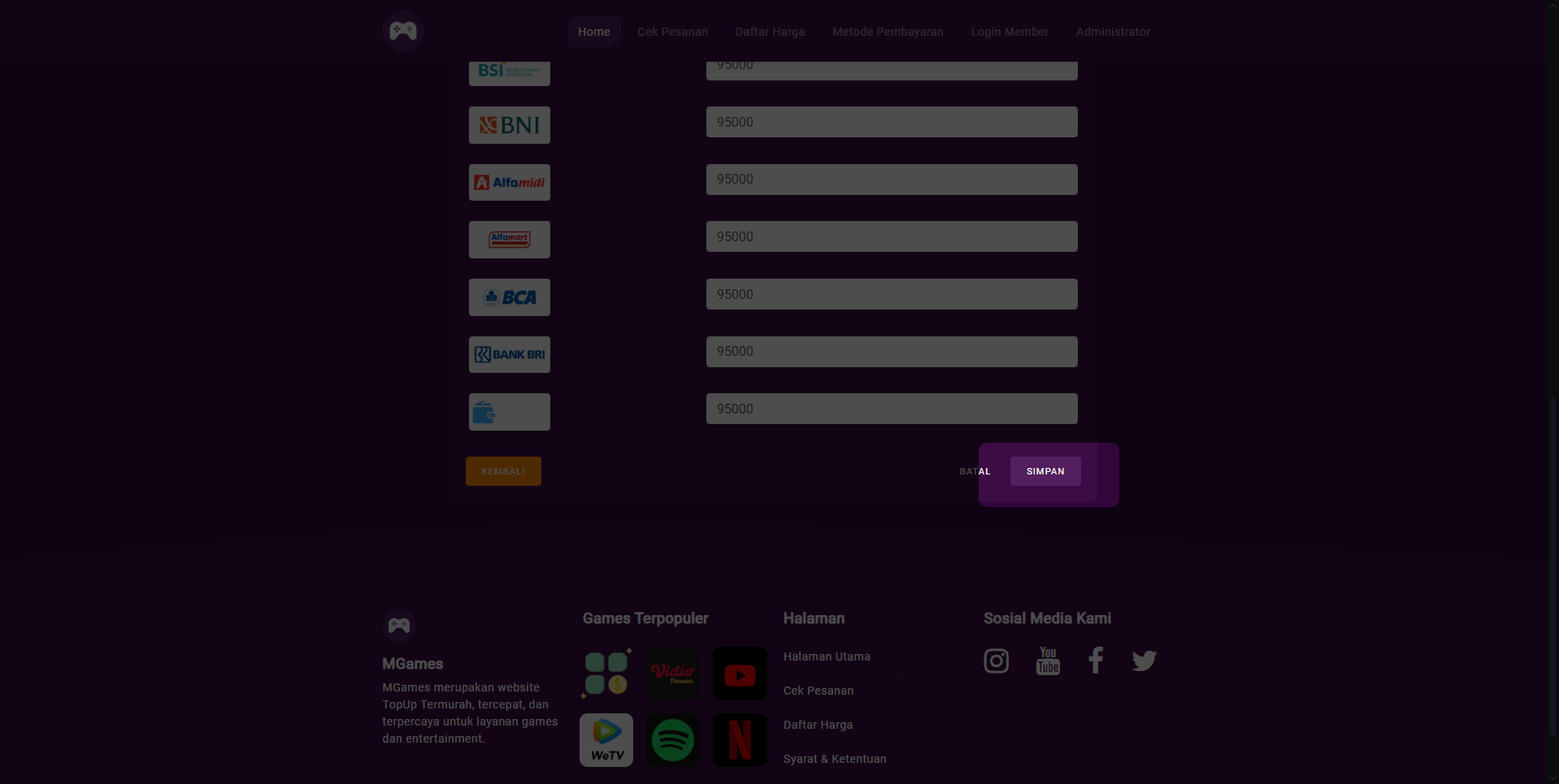Open the Administrator menu link
This screenshot has height=784, width=1559.
pyautogui.click(x=1113, y=32)
